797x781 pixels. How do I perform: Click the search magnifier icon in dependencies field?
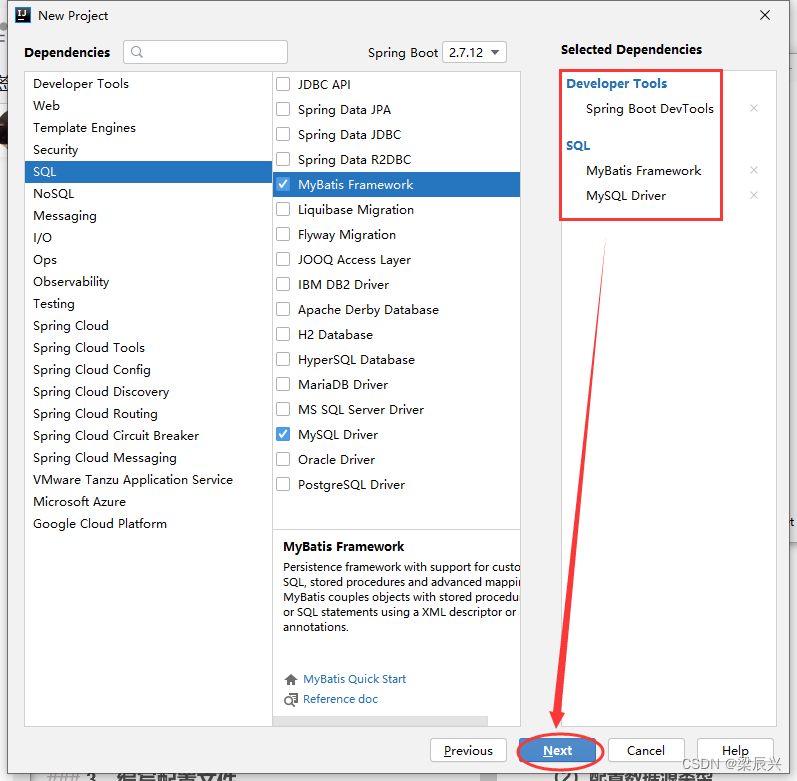coord(137,52)
